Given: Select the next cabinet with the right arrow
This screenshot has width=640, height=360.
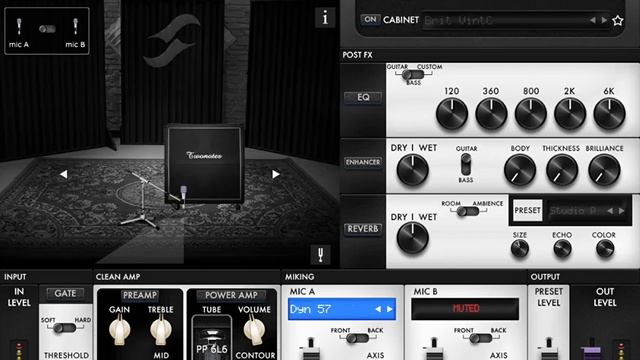Looking at the screenshot, I should 604,20.
